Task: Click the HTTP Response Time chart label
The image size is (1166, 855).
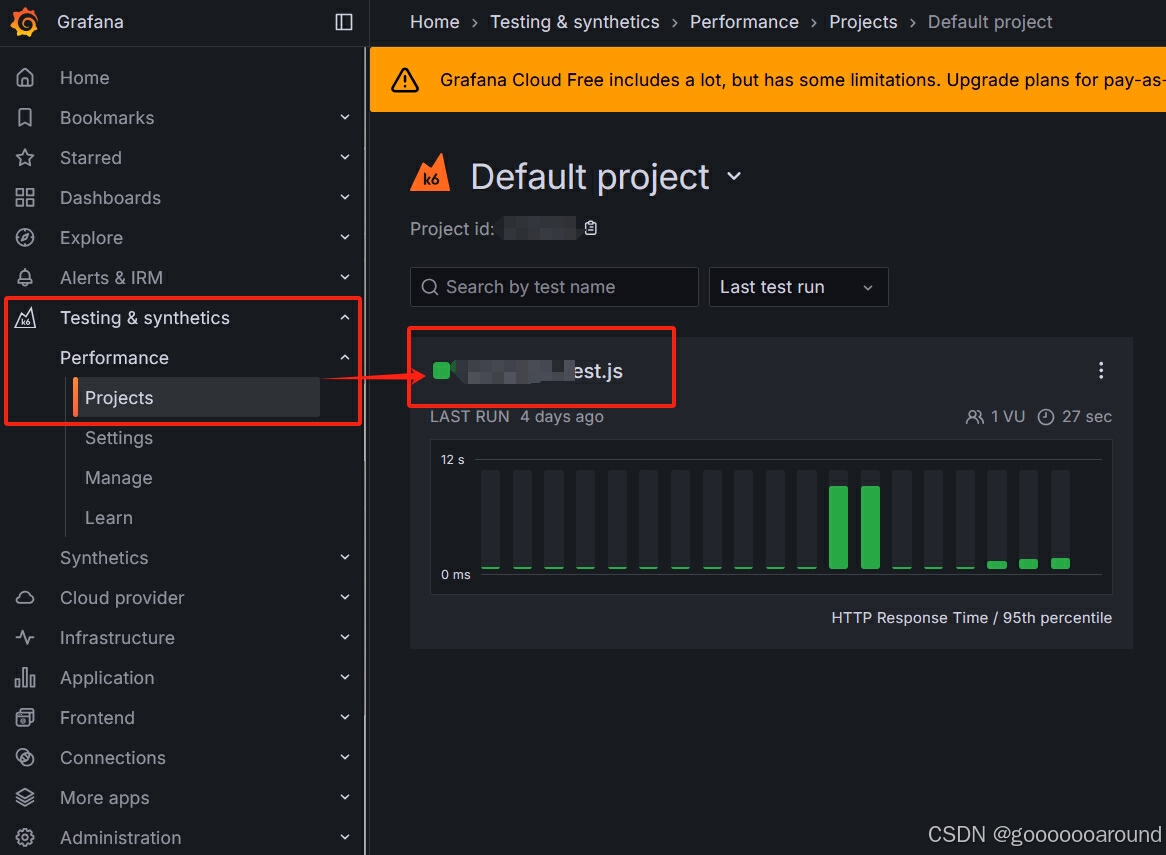Action: click(971, 618)
